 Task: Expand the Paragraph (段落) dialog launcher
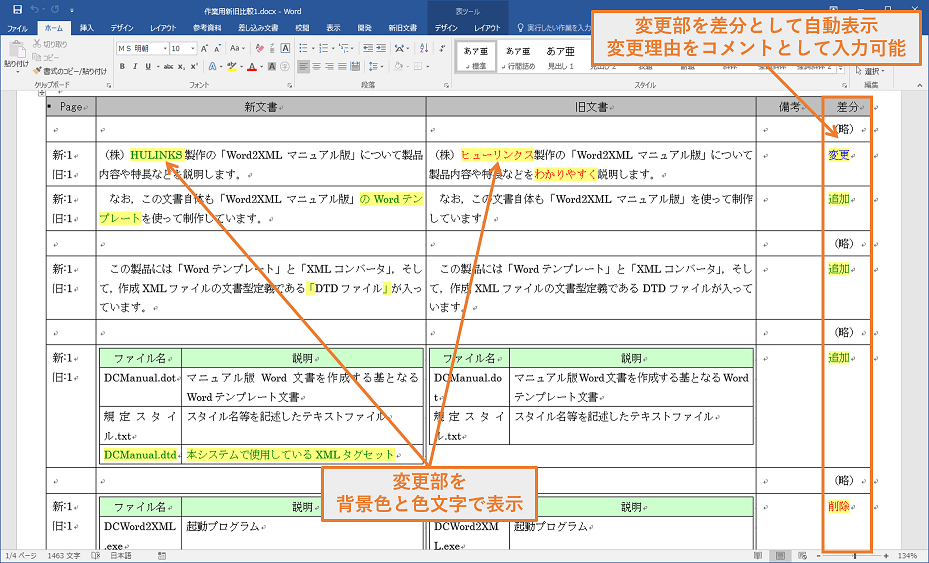click(446, 85)
